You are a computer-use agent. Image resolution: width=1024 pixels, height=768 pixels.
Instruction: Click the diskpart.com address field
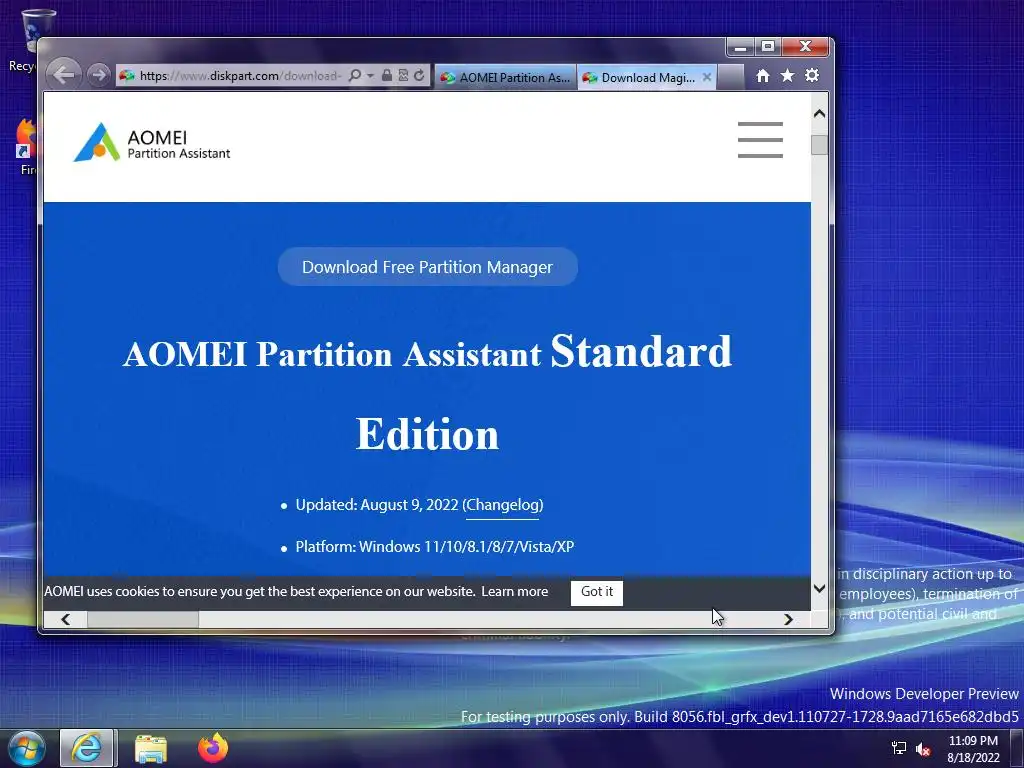click(240, 76)
